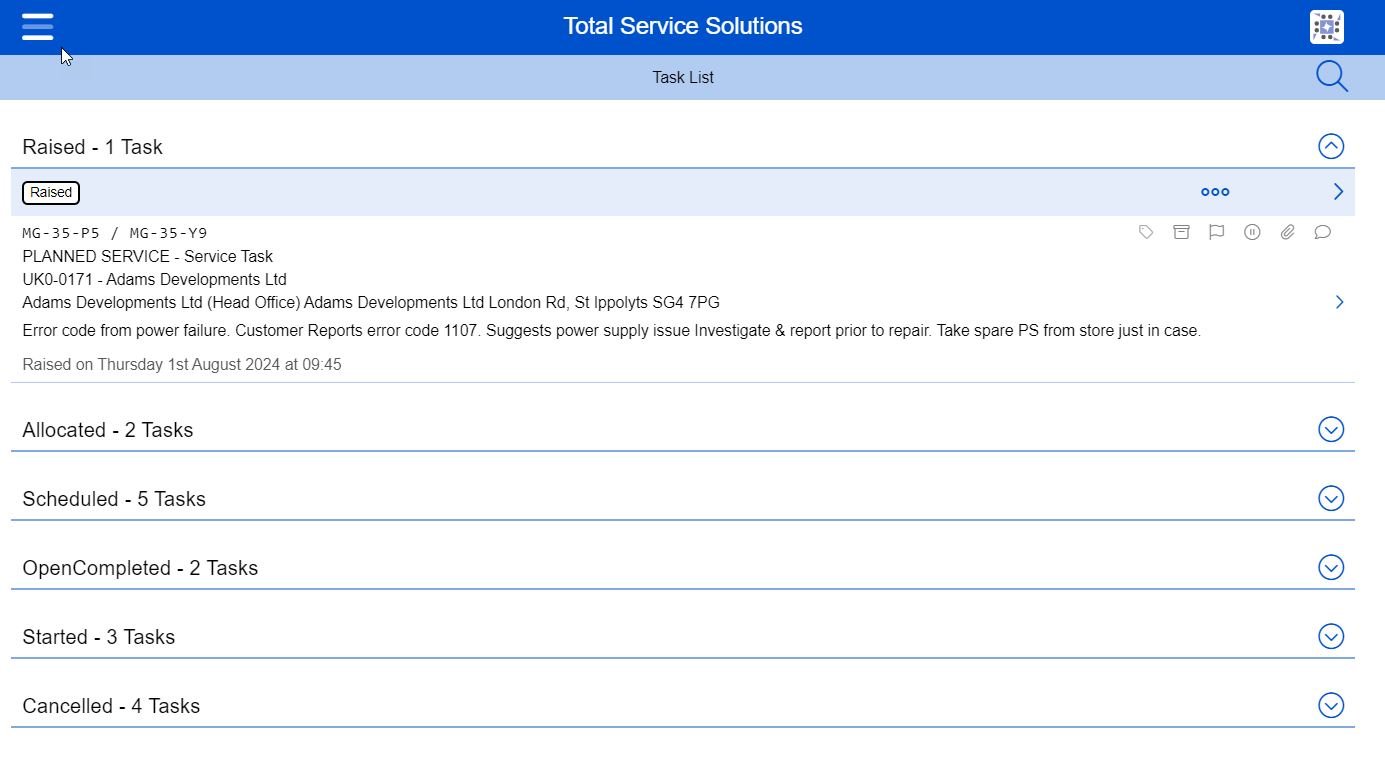Screen dimensions: 1385x762
Task: Expand the OpenCompleted - 2 Tasks section
Action: coord(1331,568)
